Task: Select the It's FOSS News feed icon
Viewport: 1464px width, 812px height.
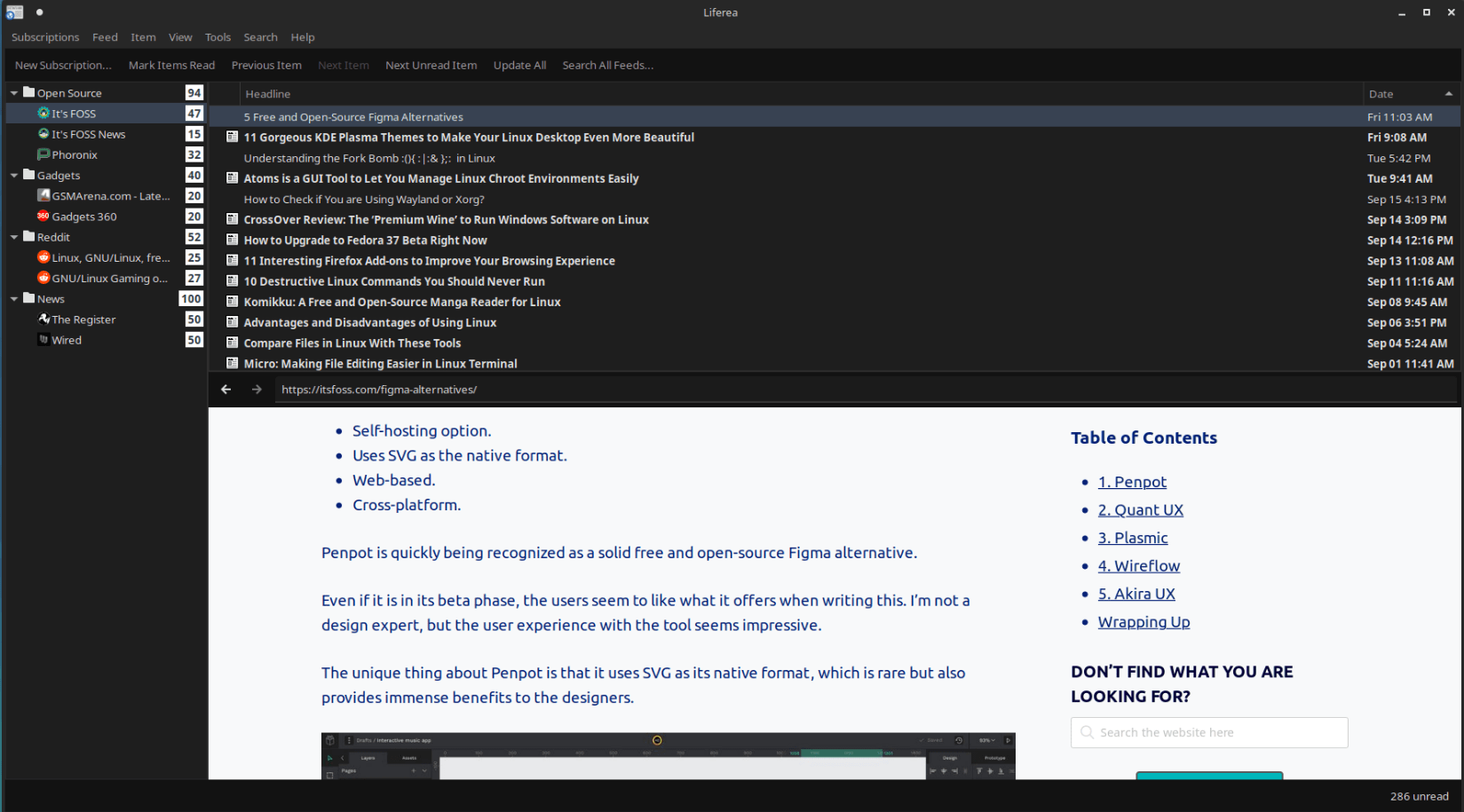Action: 44,134
